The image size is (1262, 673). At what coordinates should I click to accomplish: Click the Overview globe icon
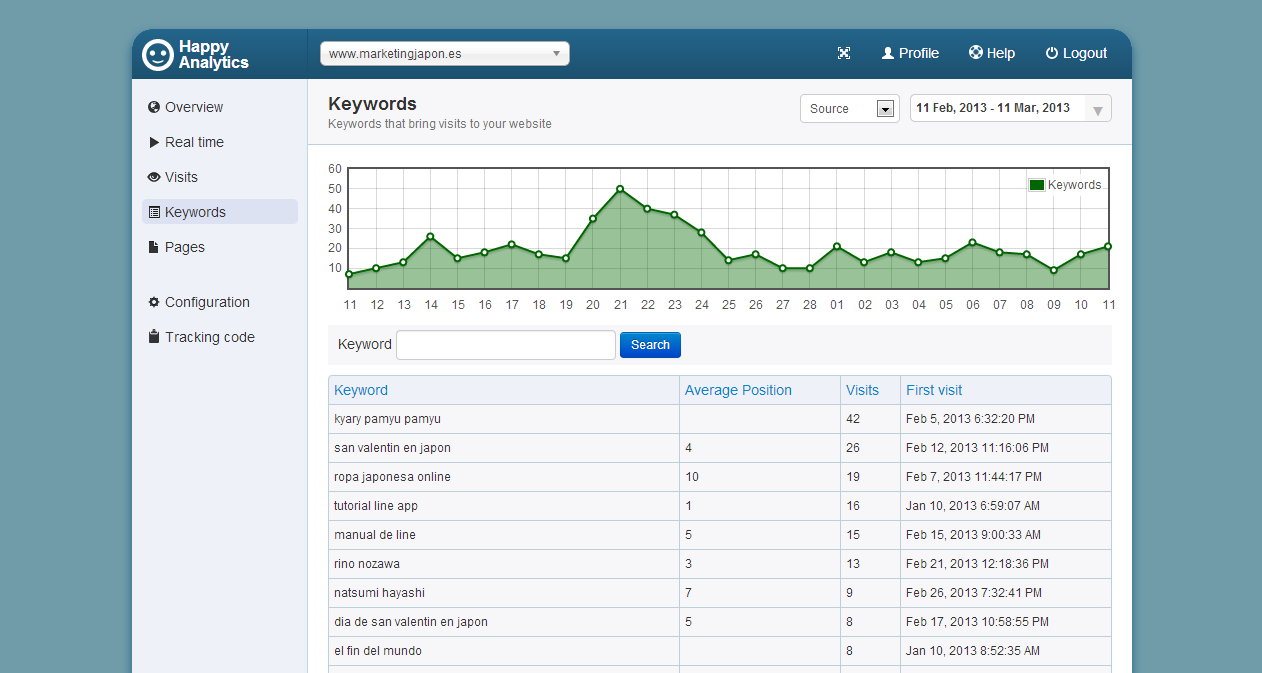pos(154,107)
